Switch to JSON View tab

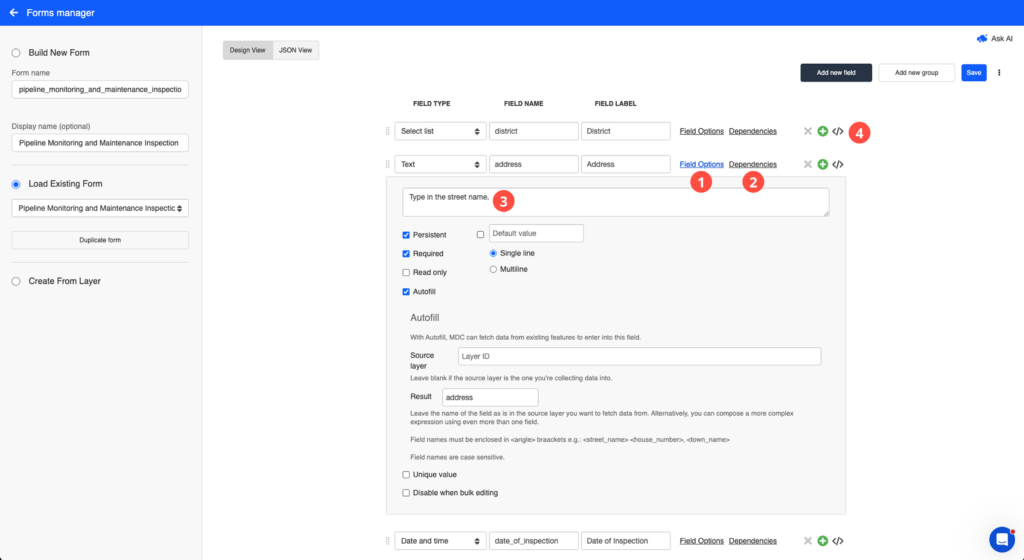[x=296, y=50]
